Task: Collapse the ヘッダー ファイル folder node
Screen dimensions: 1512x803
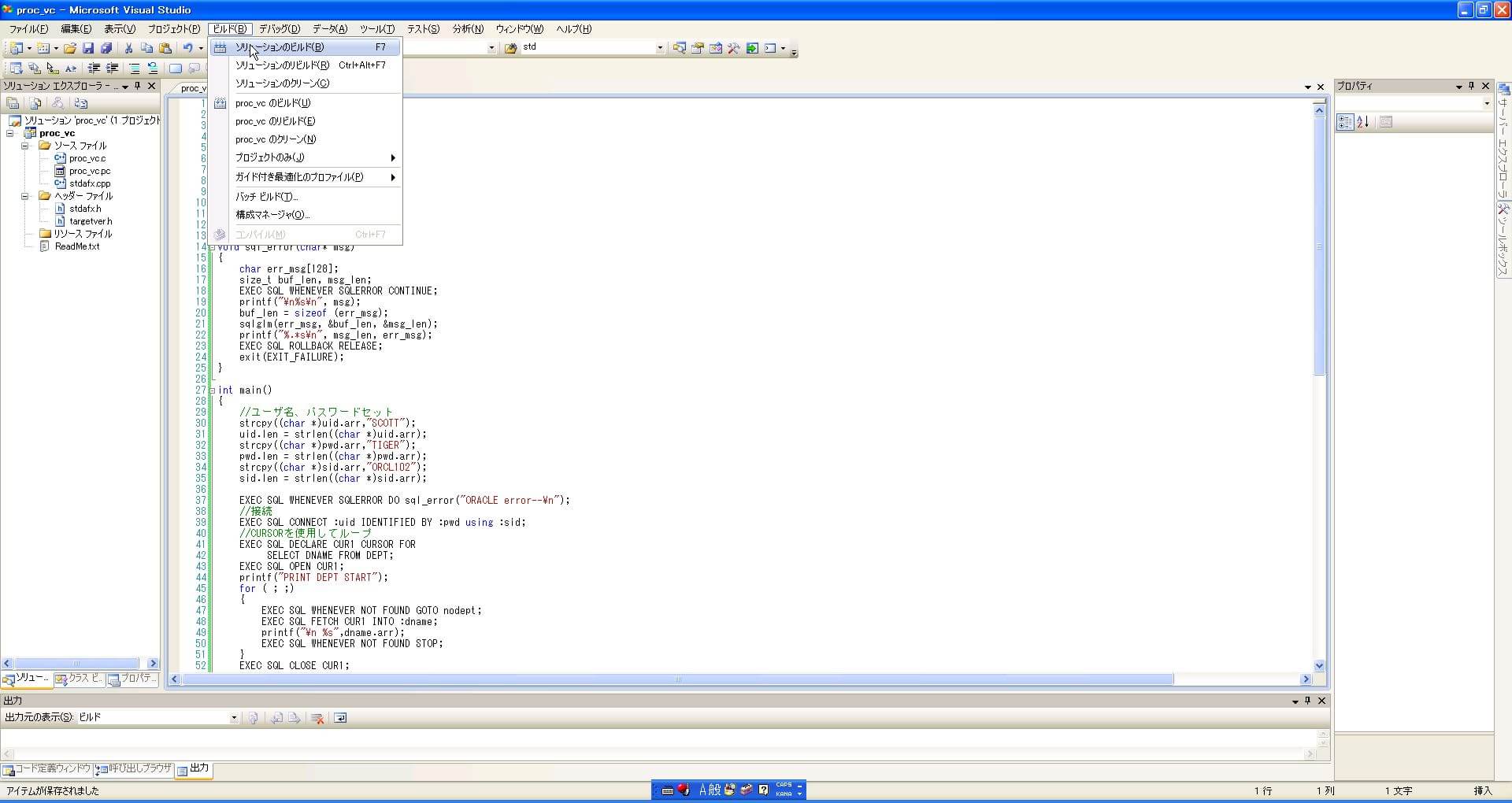Action: pyautogui.click(x=25, y=196)
